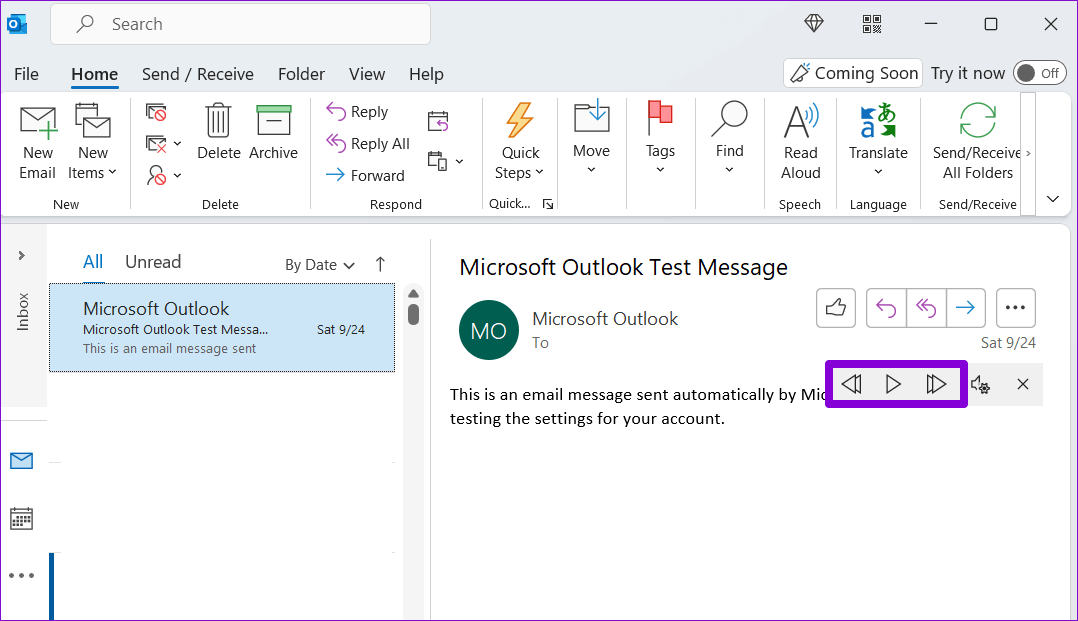Expand the By Date sort dropdown

[320, 265]
